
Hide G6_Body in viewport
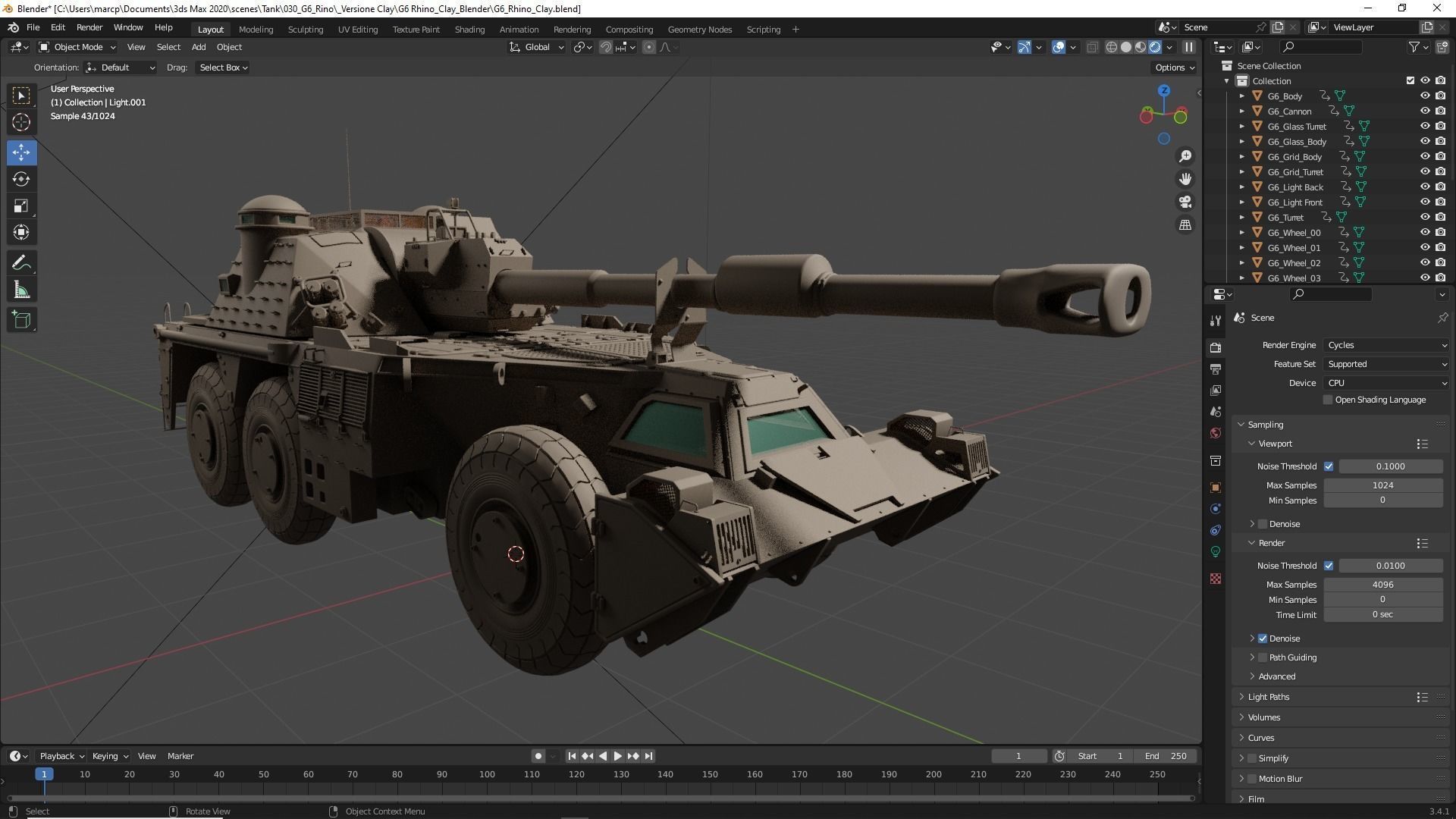click(1425, 96)
